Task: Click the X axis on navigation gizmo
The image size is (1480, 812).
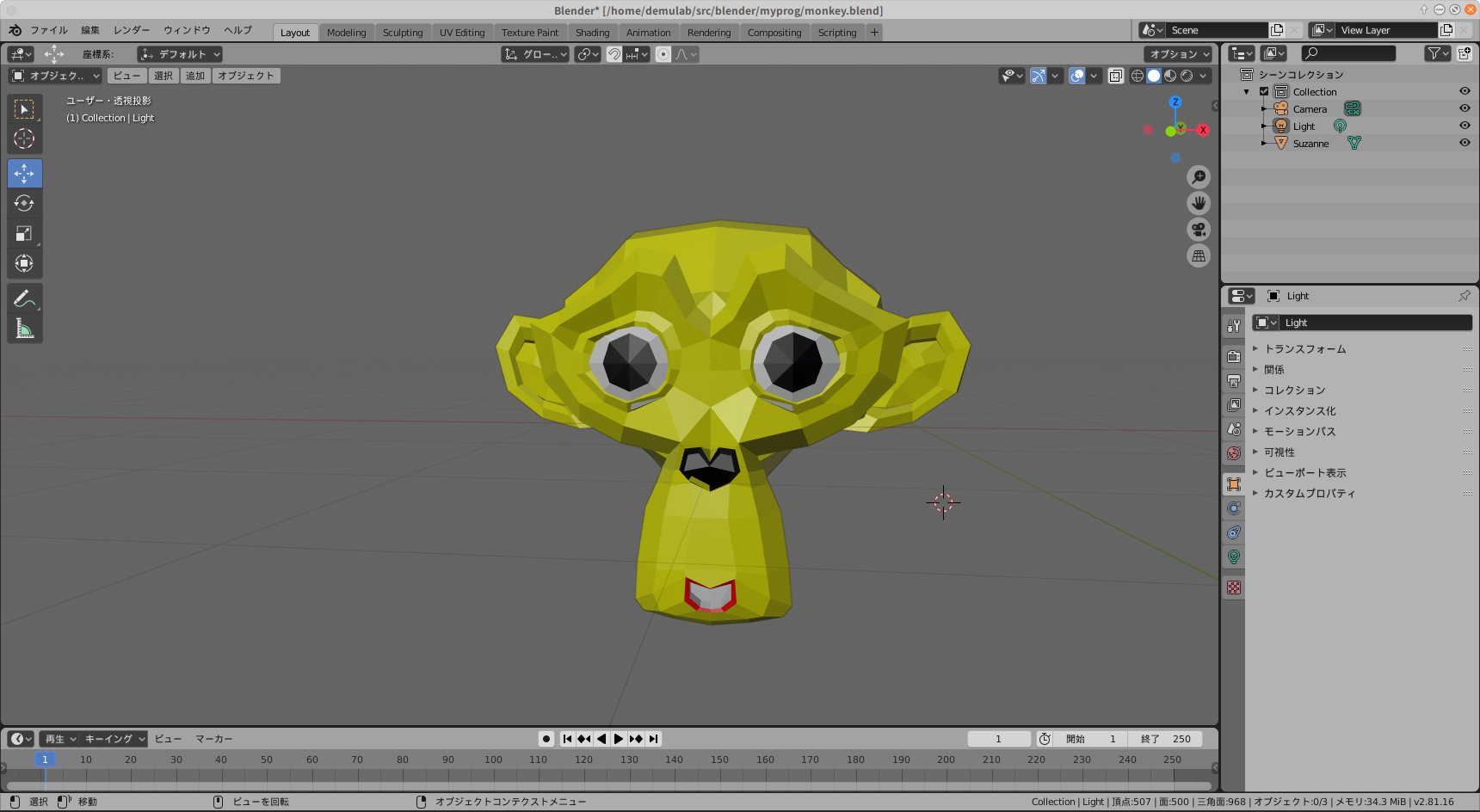Action: coord(1203,130)
